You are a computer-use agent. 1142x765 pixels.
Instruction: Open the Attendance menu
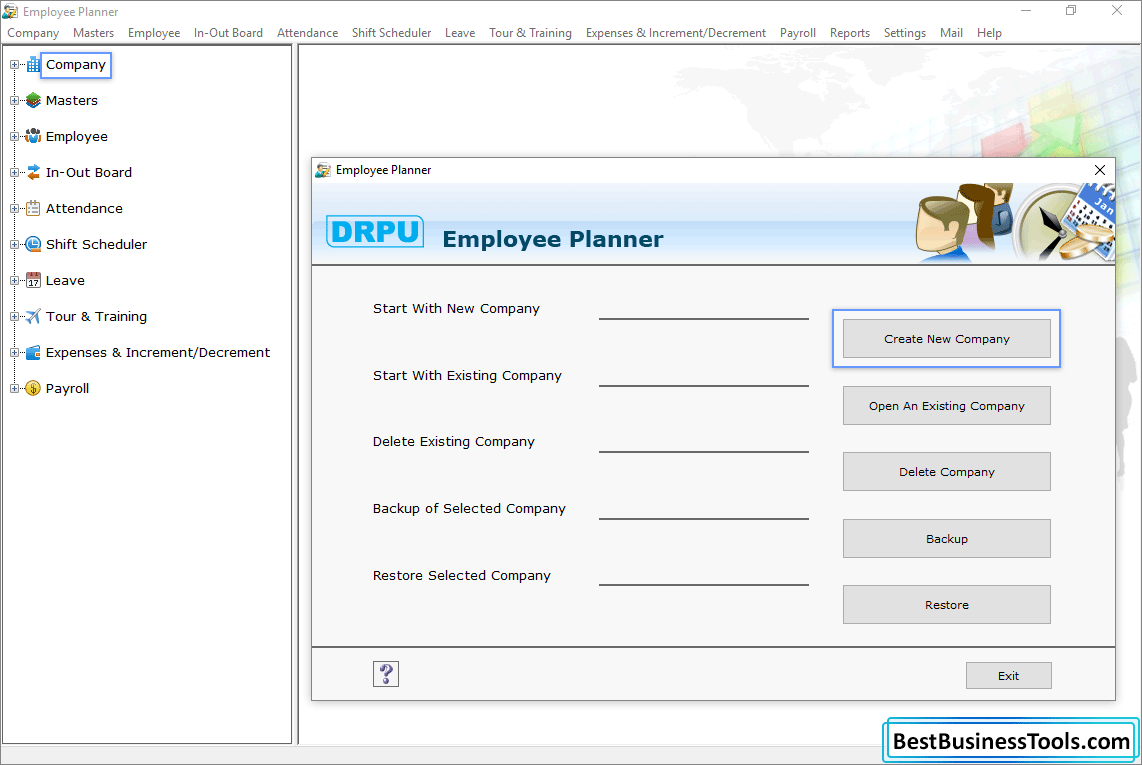click(x=307, y=33)
